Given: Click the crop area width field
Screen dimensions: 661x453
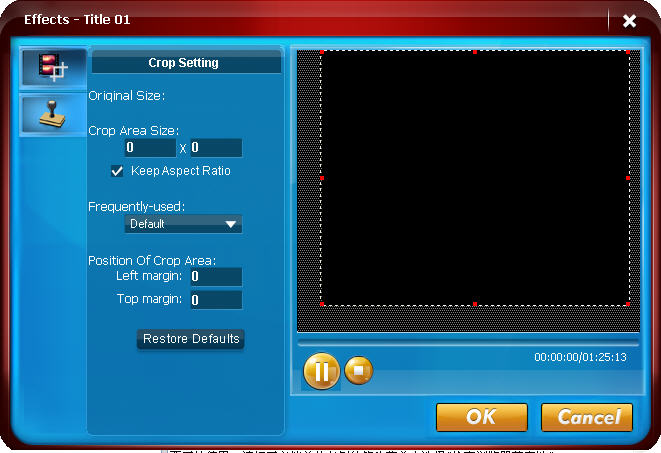Looking at the screenshot, I should click(x=149, y=148).
